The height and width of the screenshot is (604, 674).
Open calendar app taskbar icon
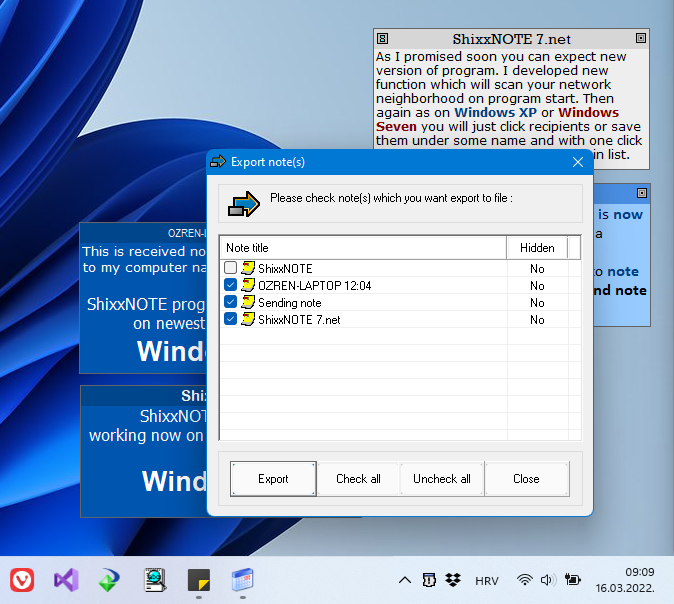click(x=243, y=580)
